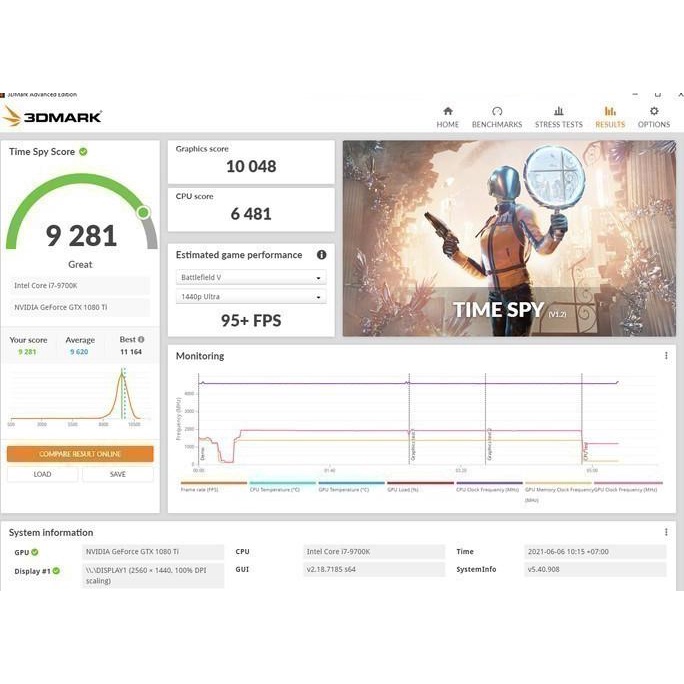Click the Estimated game performance info icon
Image resolution: width=684 pixels, height=684 pixels.
[x=322, y=255]
